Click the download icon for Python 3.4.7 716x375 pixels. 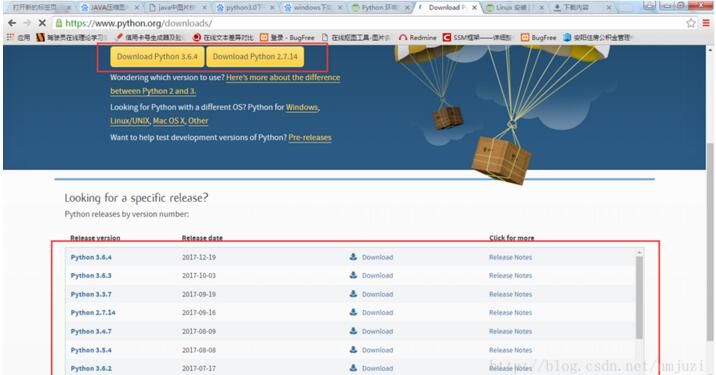click(353, 331)
